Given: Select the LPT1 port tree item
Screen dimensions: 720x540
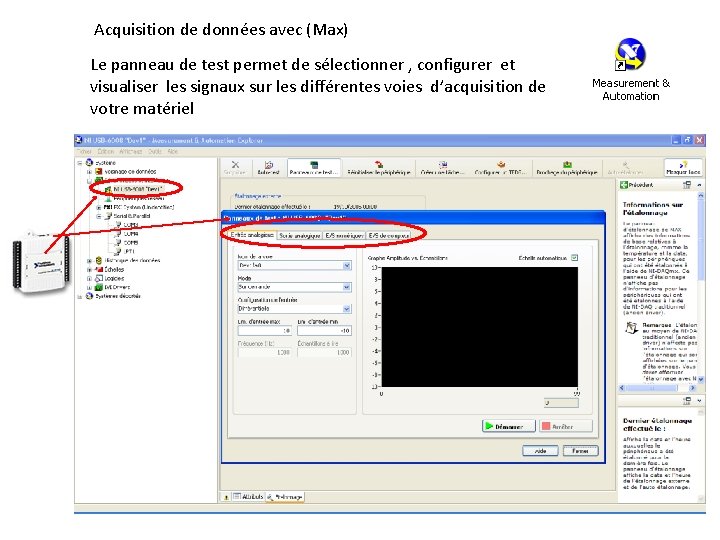Looking at the screenshot, I should coord(124,251).
